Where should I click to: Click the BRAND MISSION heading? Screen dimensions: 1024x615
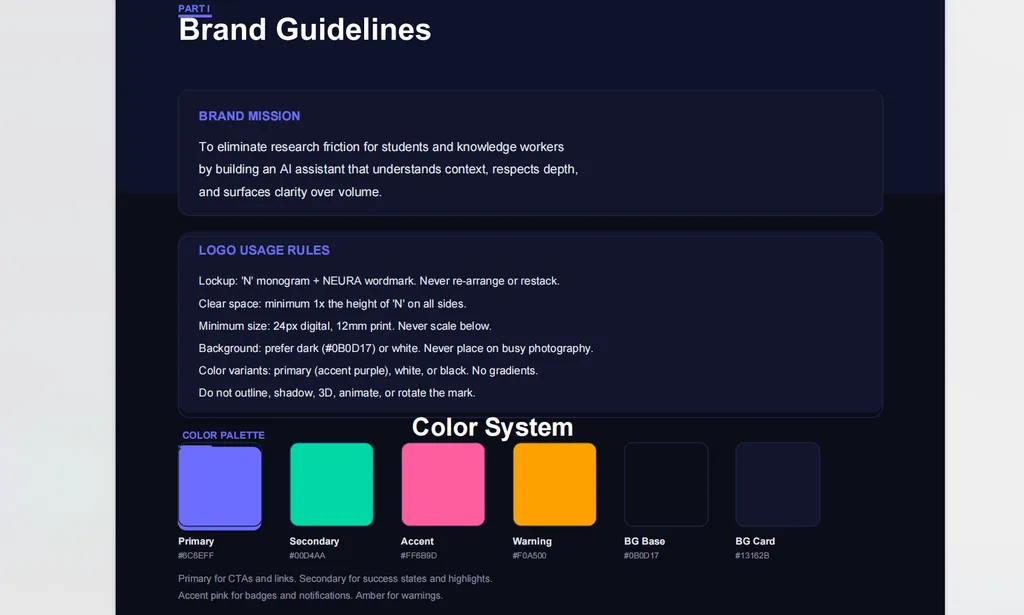tap(249, 116)
